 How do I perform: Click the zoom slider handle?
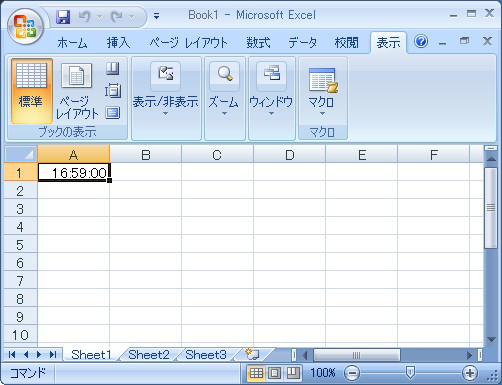click(410, 373)
